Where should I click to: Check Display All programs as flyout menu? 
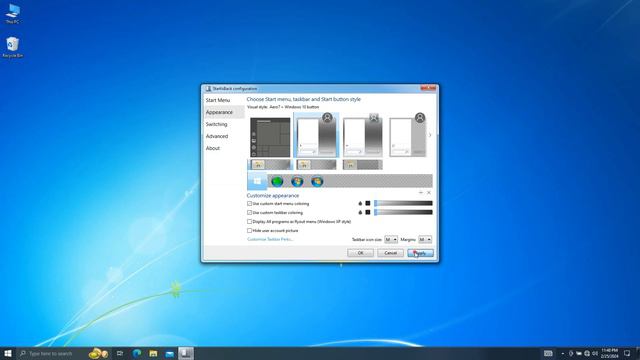(249, 221)
